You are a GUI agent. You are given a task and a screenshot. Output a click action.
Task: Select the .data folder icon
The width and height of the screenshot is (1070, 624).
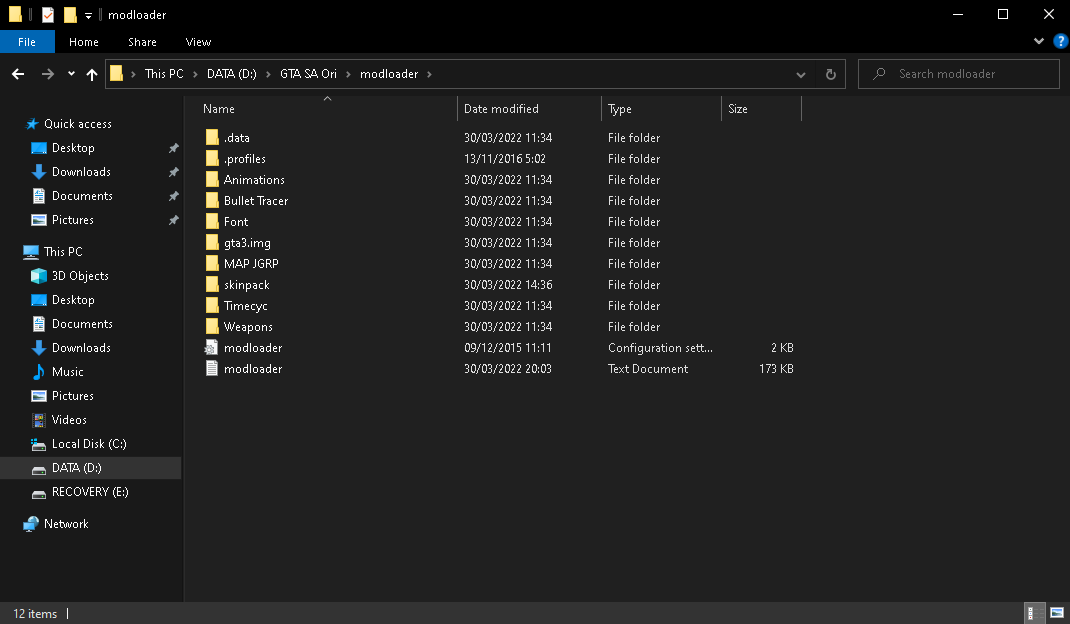click(x=212, y=137)
